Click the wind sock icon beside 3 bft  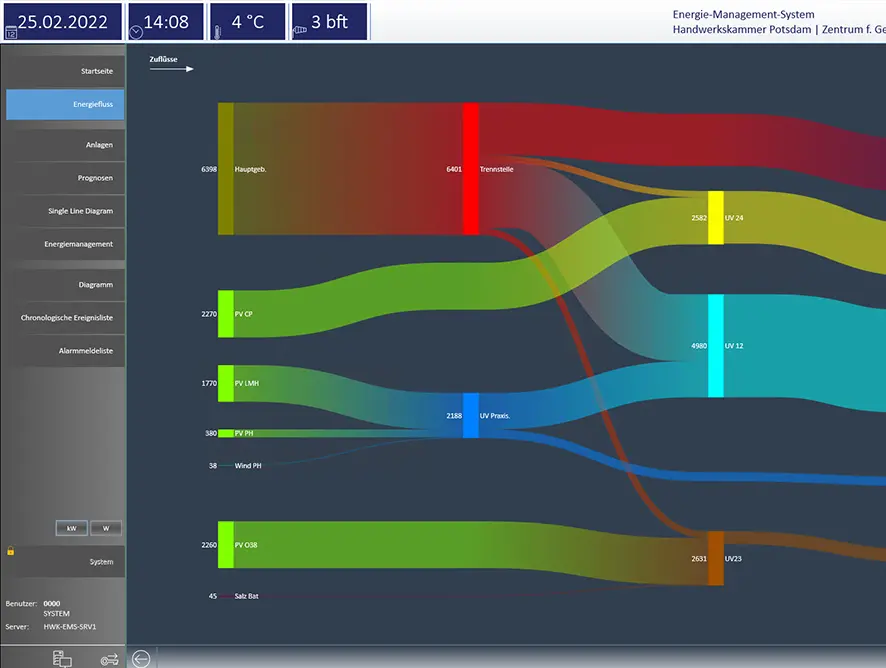click(x=300, y=29)
